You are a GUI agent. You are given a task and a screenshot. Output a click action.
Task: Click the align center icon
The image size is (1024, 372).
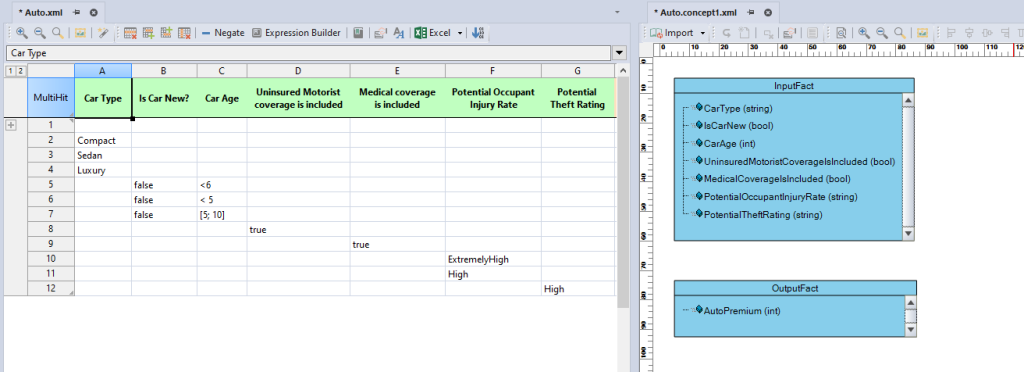click(969, 33)
